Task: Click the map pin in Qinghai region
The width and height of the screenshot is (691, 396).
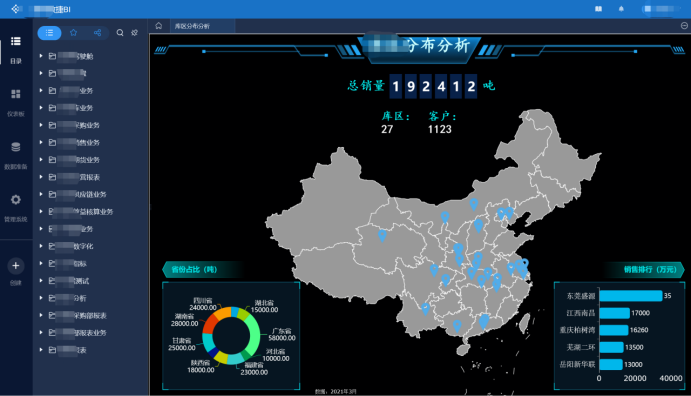Action: (x=382, y=235)
